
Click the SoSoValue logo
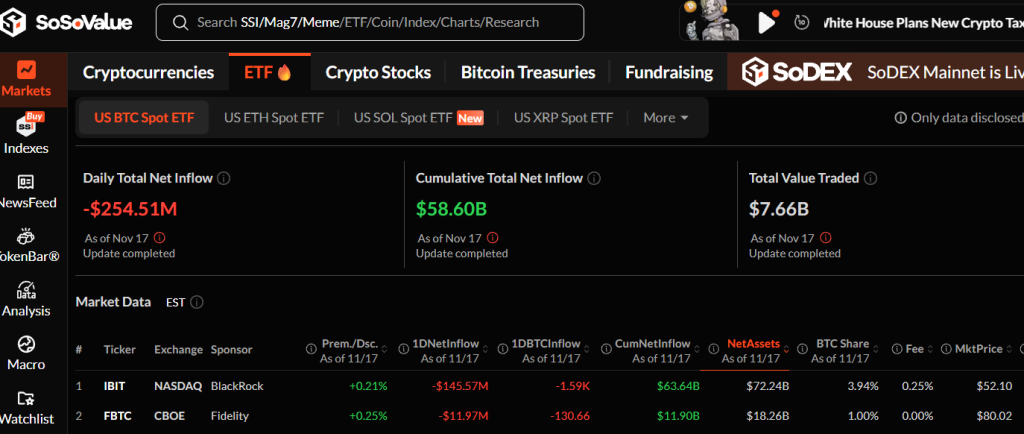coord(74,22)
